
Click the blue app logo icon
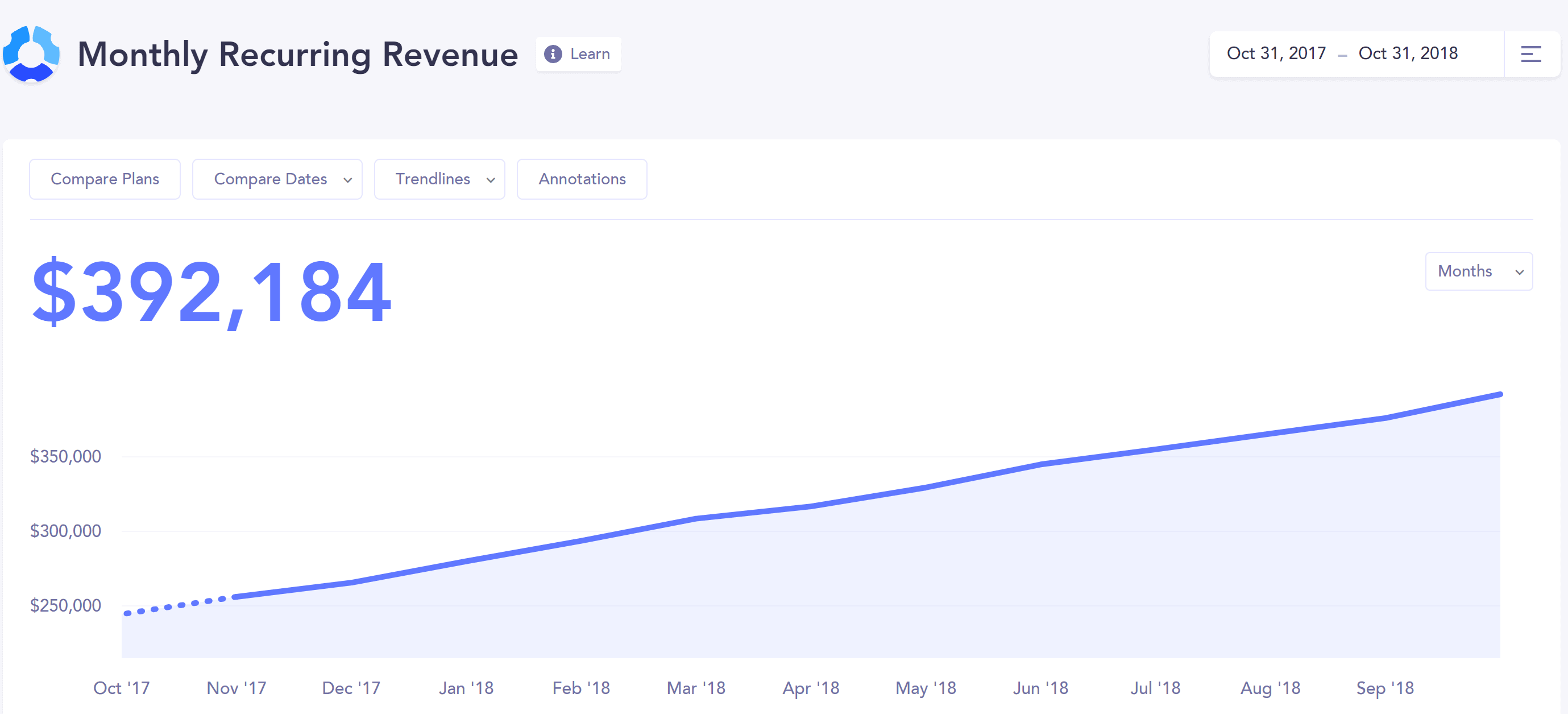pyautogui.click(x=31, y=53)
